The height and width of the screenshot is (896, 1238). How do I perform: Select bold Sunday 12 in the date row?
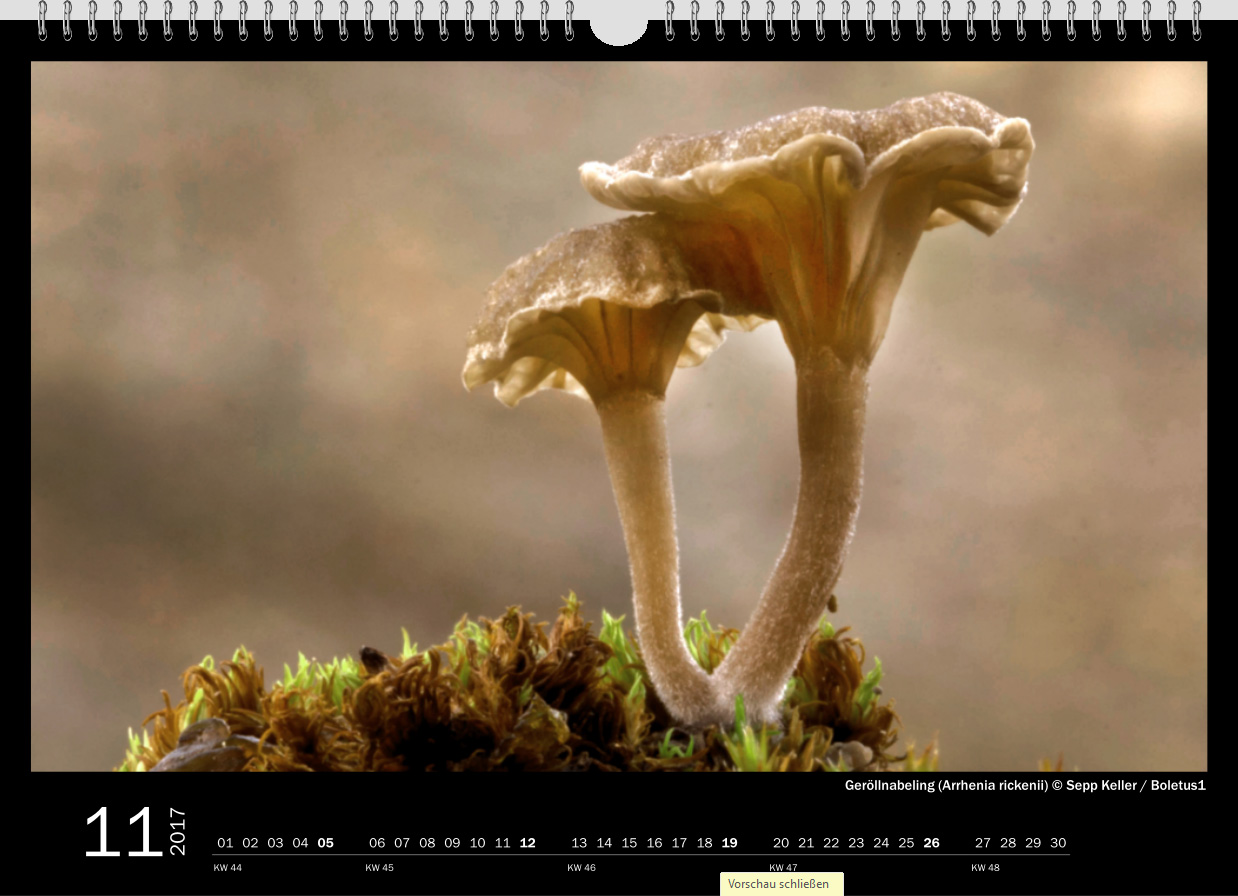pos(527,843)
